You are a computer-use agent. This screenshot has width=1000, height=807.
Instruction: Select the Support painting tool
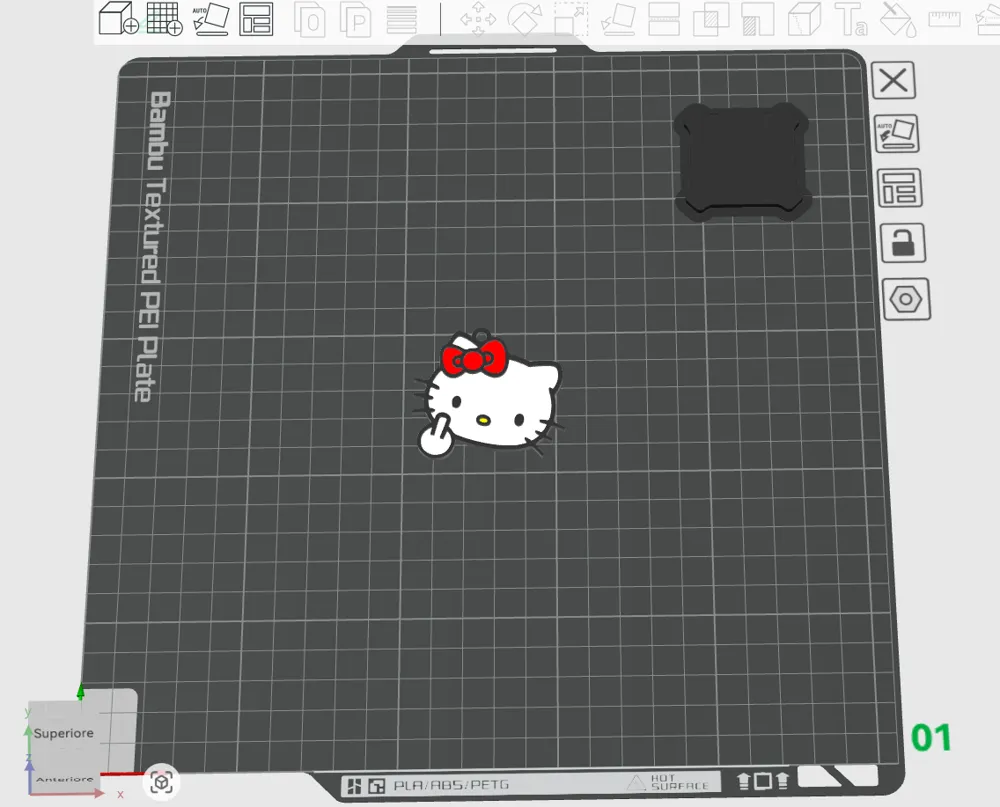coord(758,19)
